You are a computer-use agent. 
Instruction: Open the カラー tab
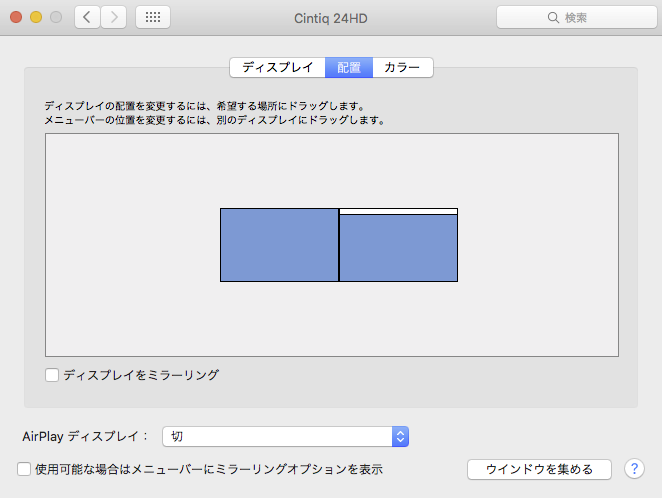[402, 68]
